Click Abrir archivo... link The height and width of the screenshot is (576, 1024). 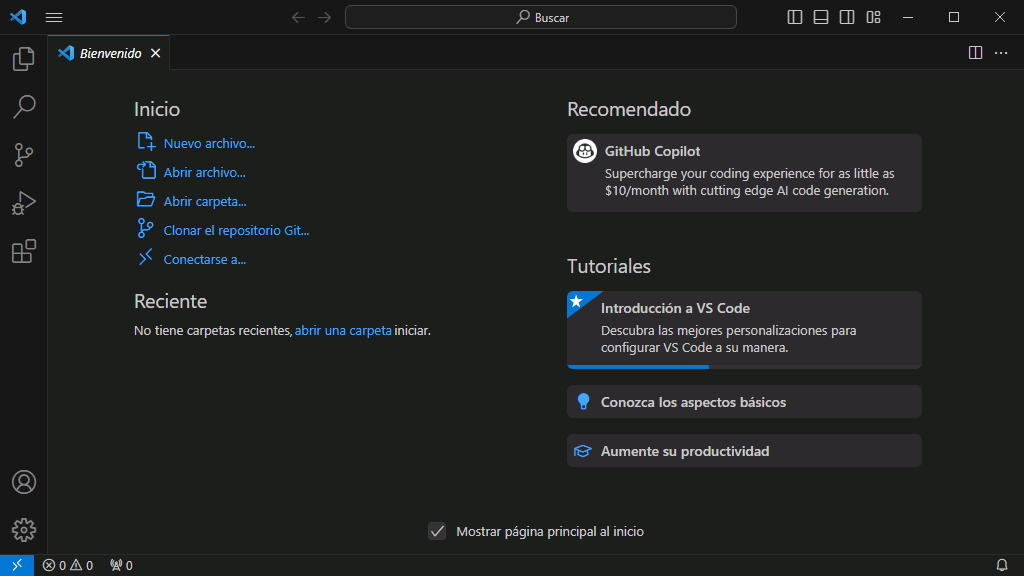click(204, 172)
